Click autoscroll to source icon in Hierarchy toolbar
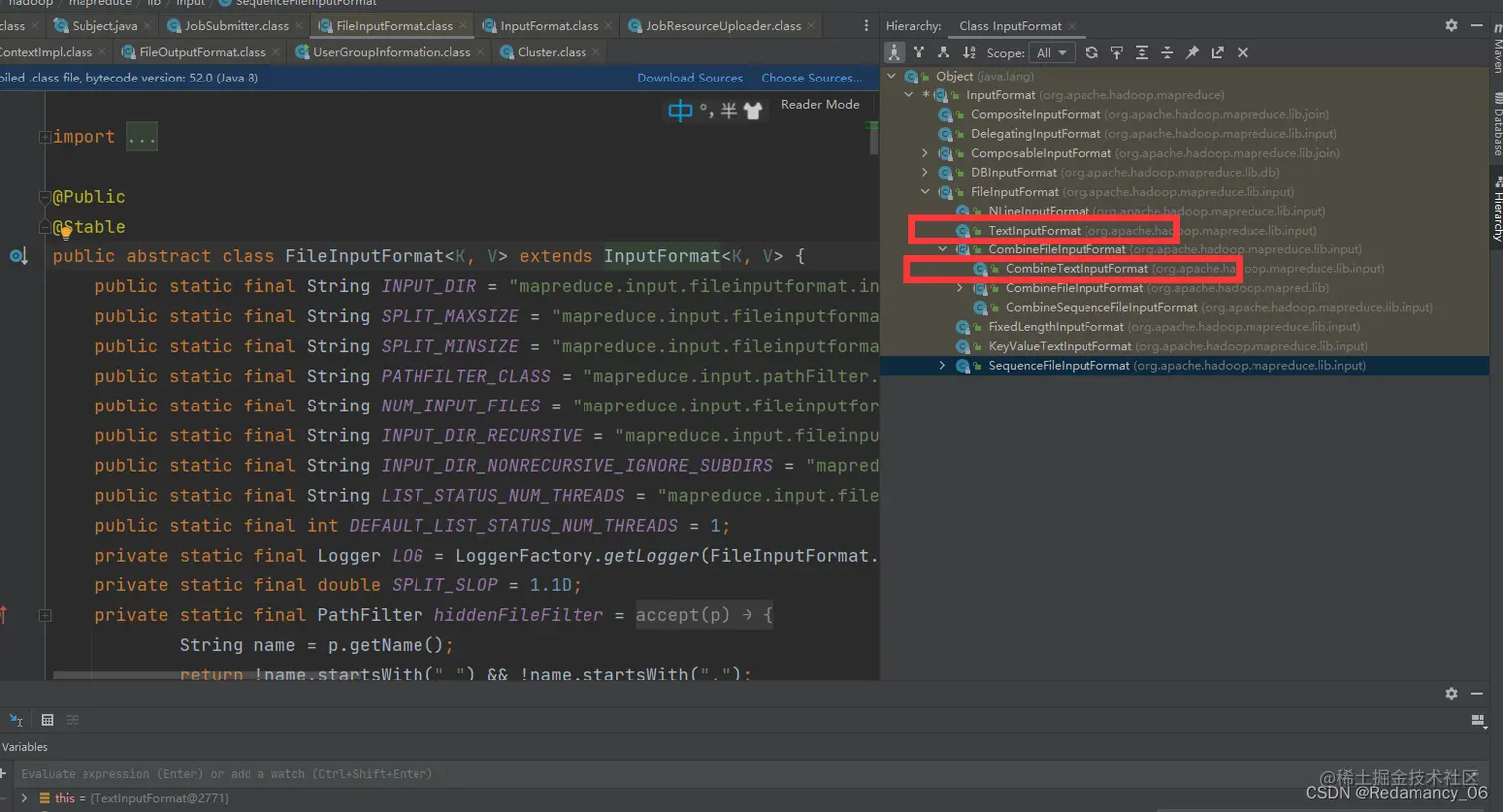1503x812 pixels. tap(1116, 52)
